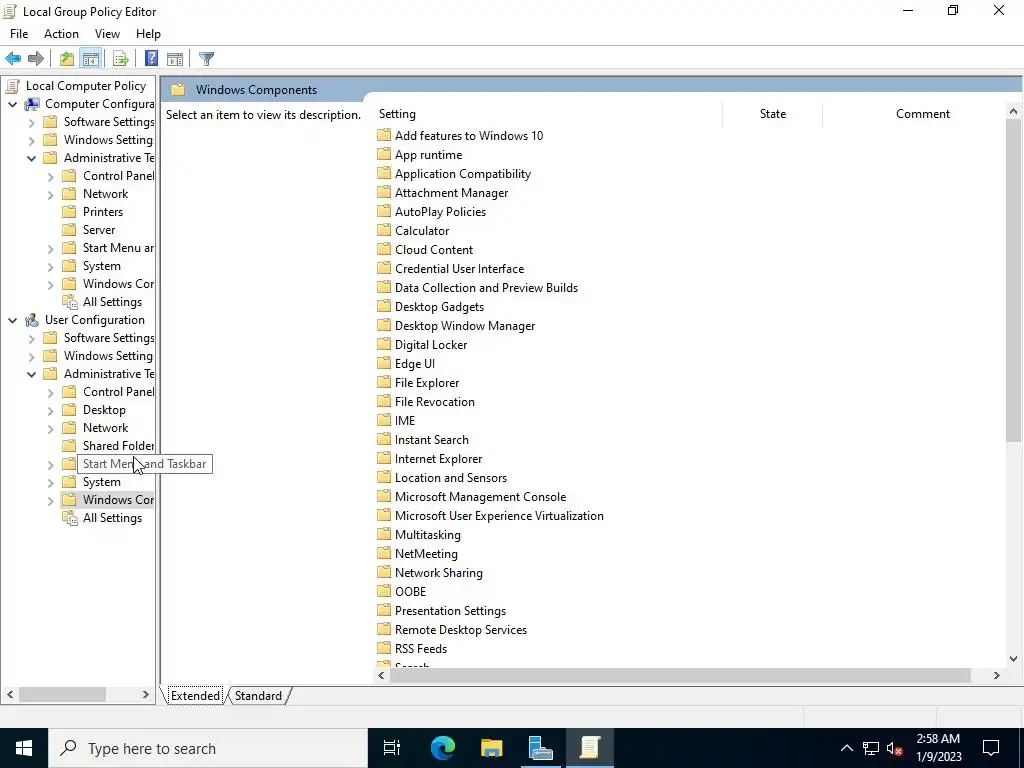Go up one level with folder icon

coord(67,59)
